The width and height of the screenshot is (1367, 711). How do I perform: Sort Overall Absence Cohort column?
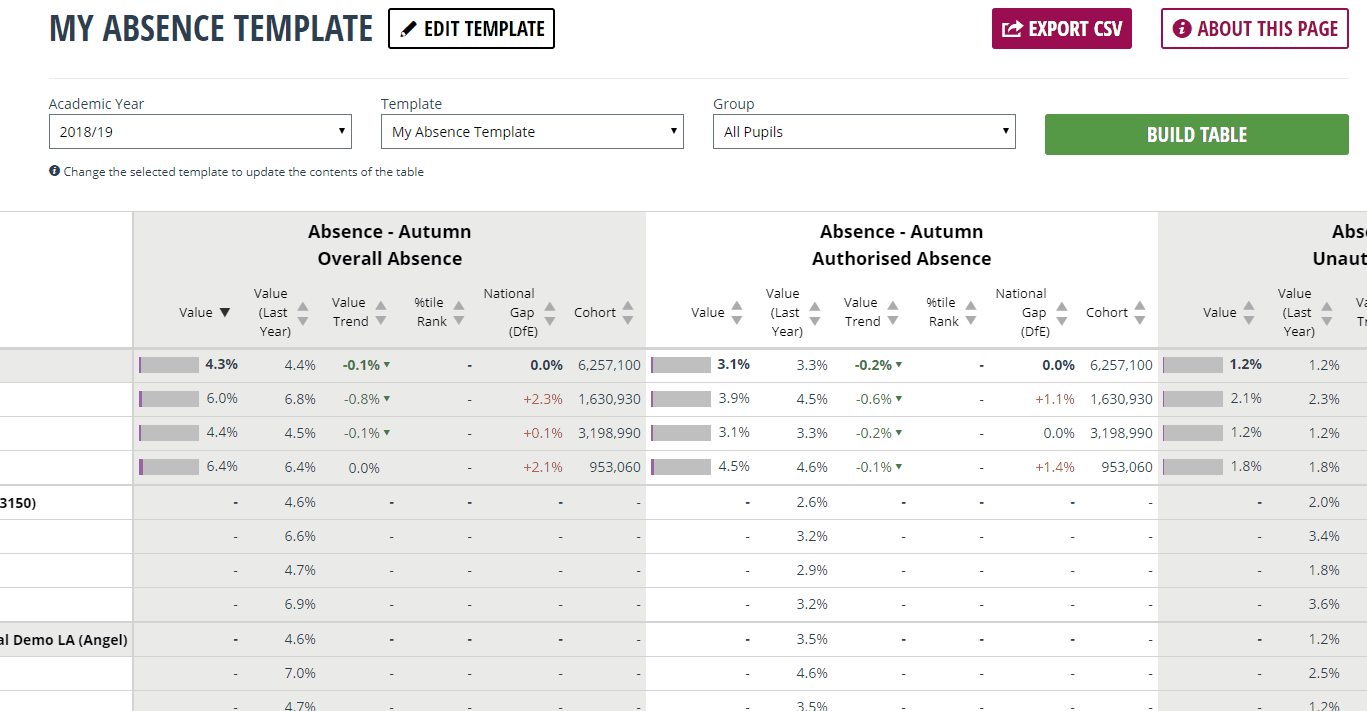click(x=604, y=312)
